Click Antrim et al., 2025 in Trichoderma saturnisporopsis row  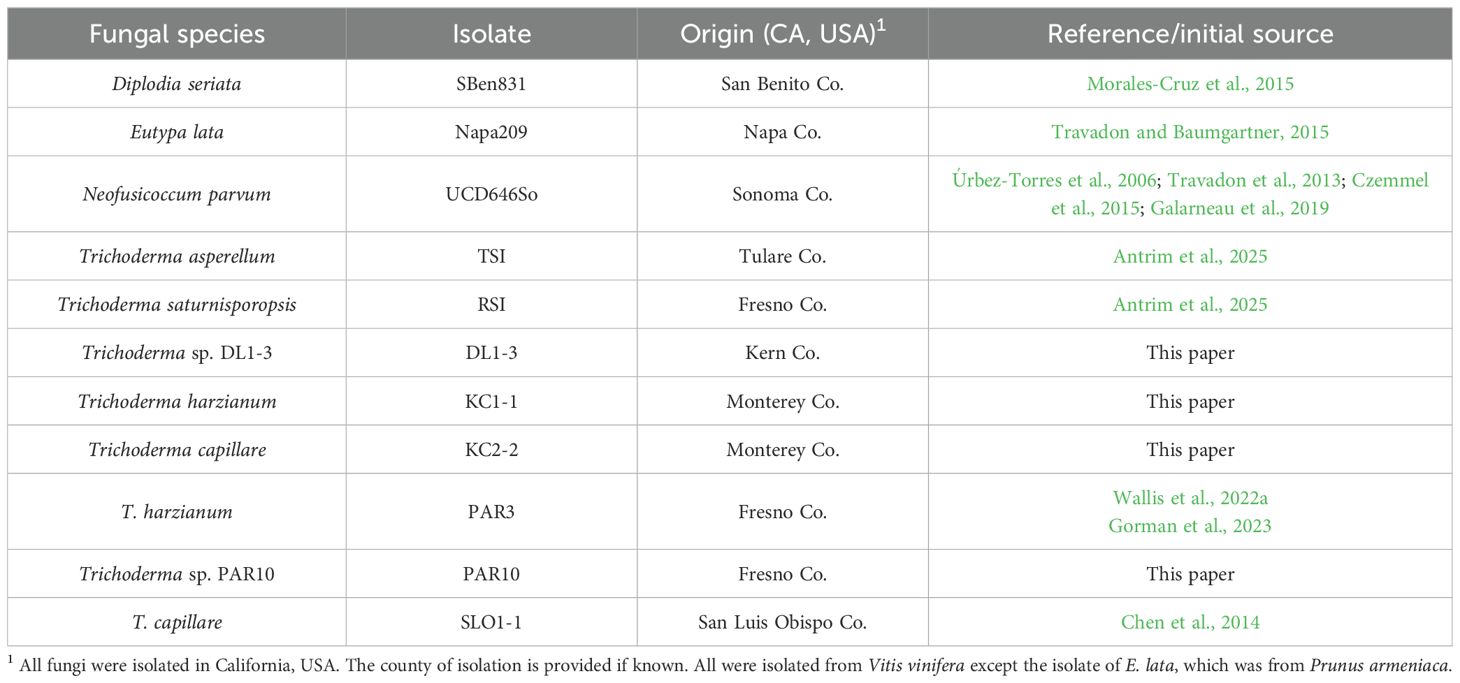pos(1190,305)
